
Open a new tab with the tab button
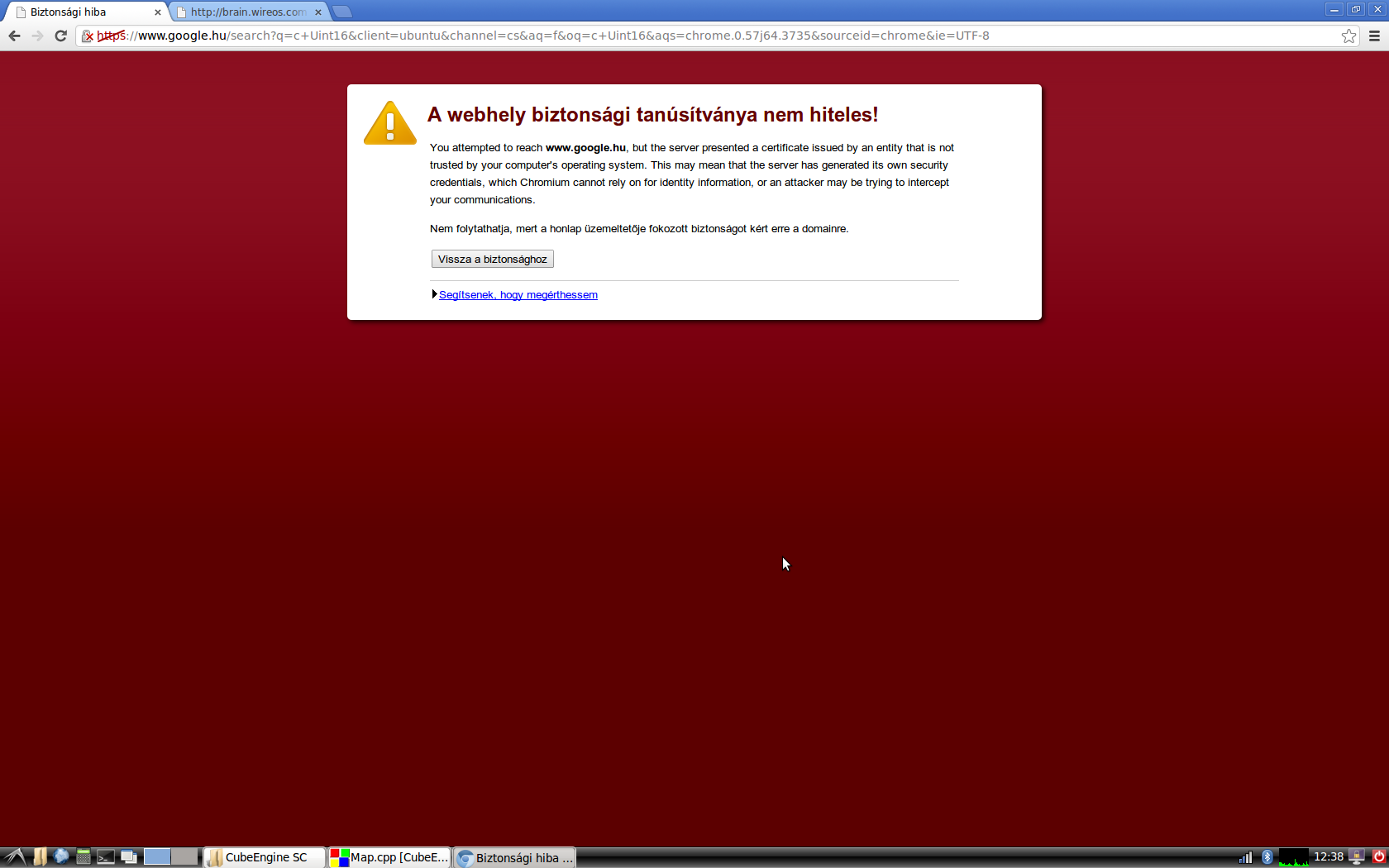coord(342,12)
